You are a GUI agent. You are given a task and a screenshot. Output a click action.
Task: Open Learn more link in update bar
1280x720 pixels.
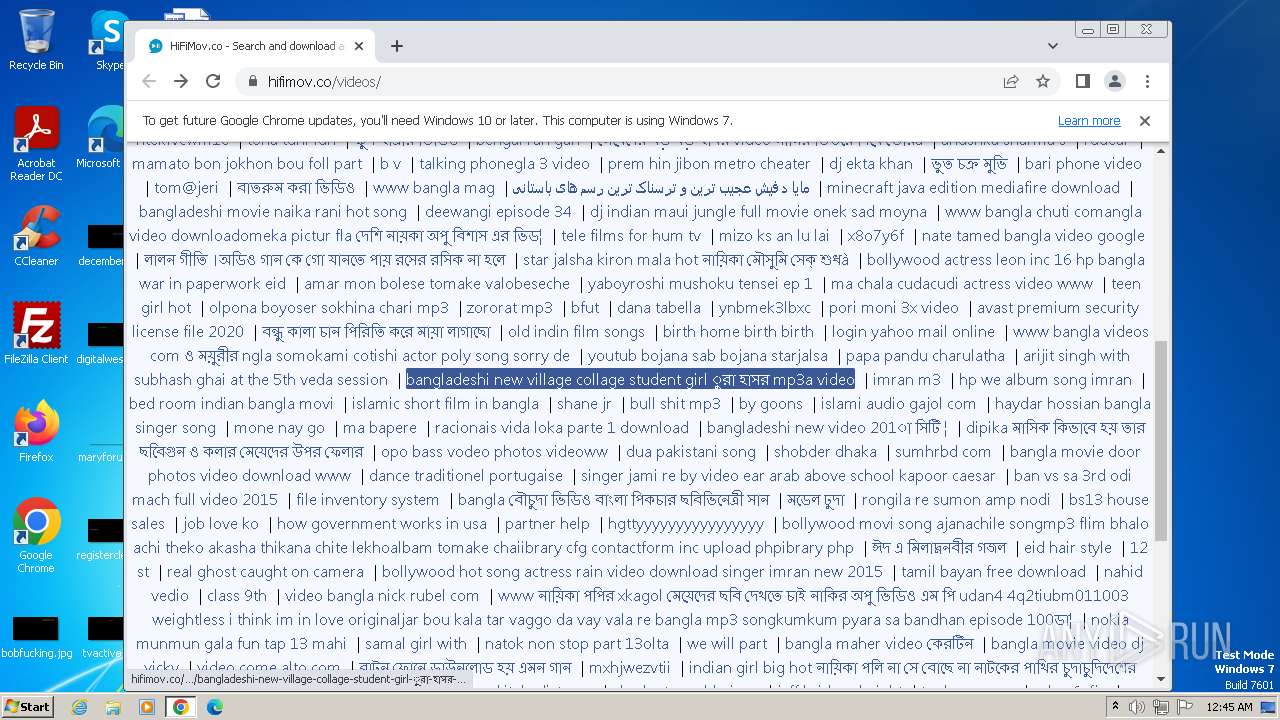[1089, 120]
